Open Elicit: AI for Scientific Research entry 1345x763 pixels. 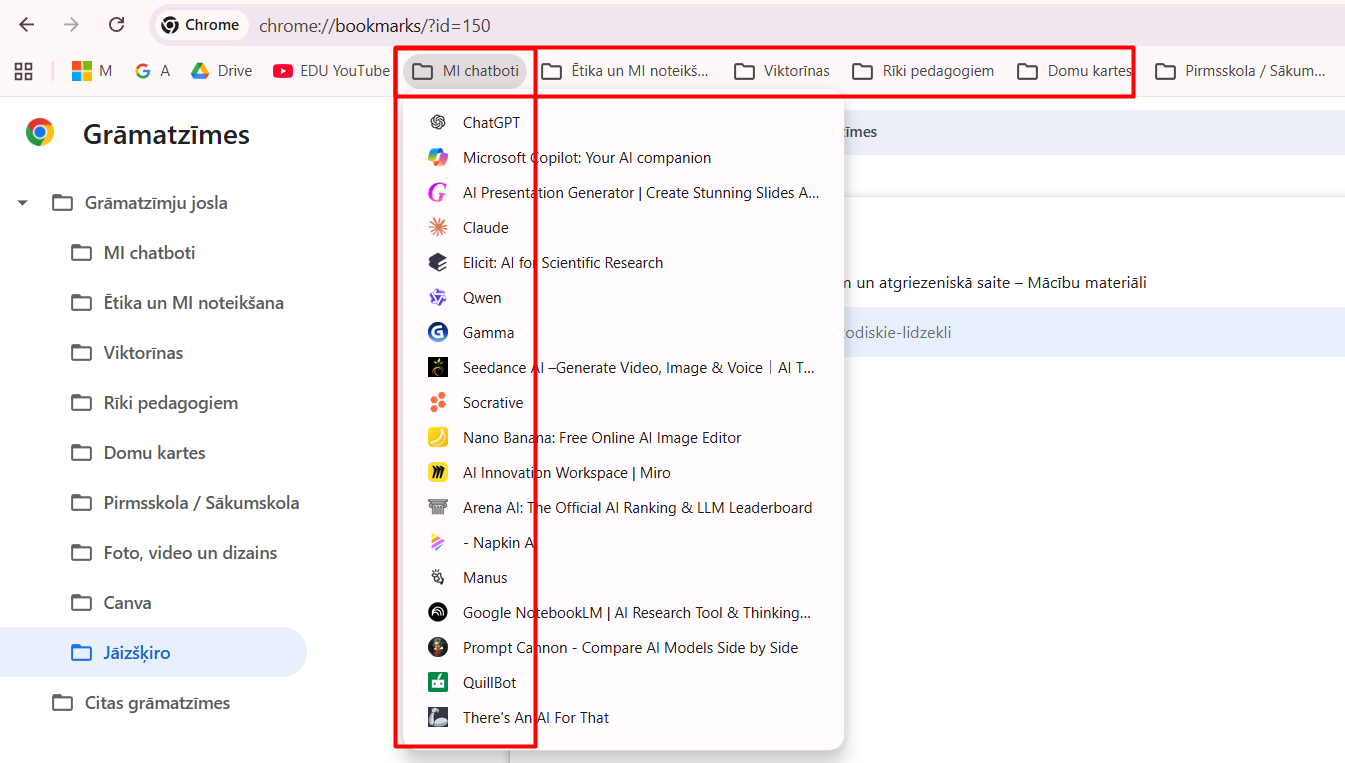pyautogui.click(x=623, y=263)
